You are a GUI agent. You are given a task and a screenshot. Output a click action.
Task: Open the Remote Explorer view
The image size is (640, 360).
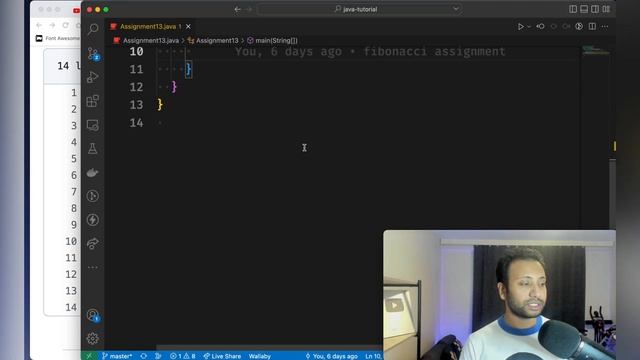pos(93,125)
